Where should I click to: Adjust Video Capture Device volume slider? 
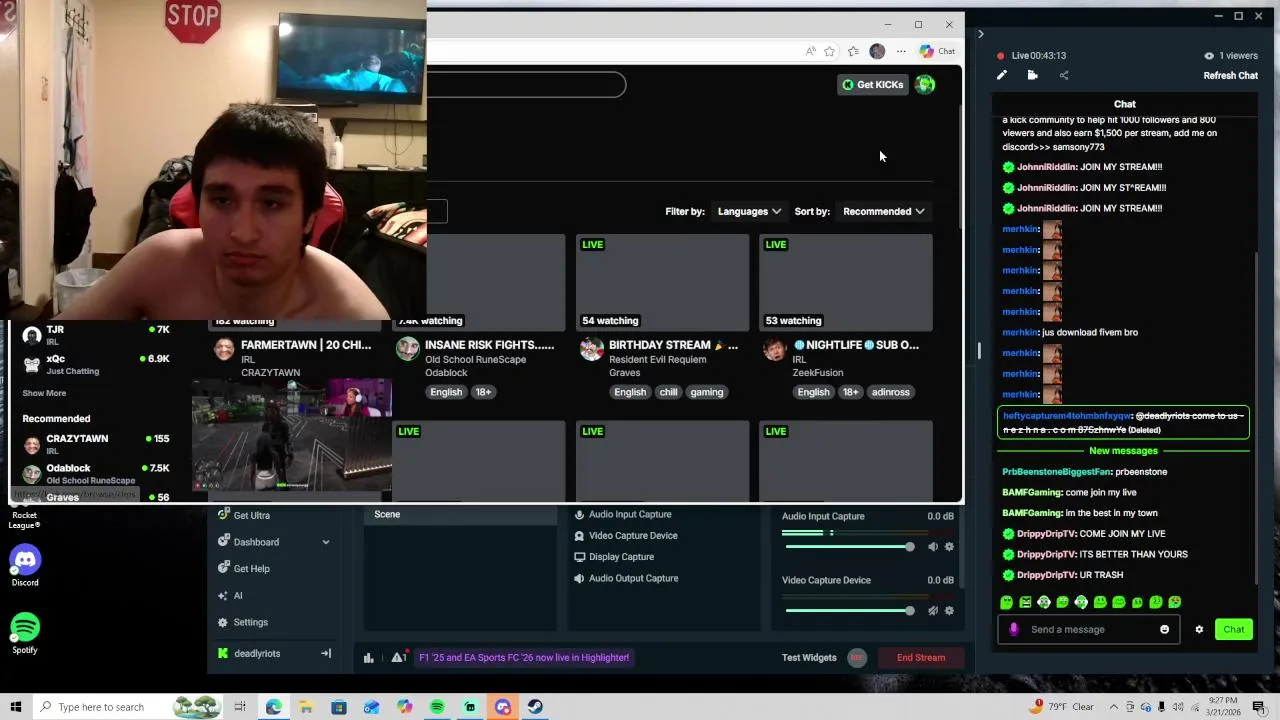(850, 610)
